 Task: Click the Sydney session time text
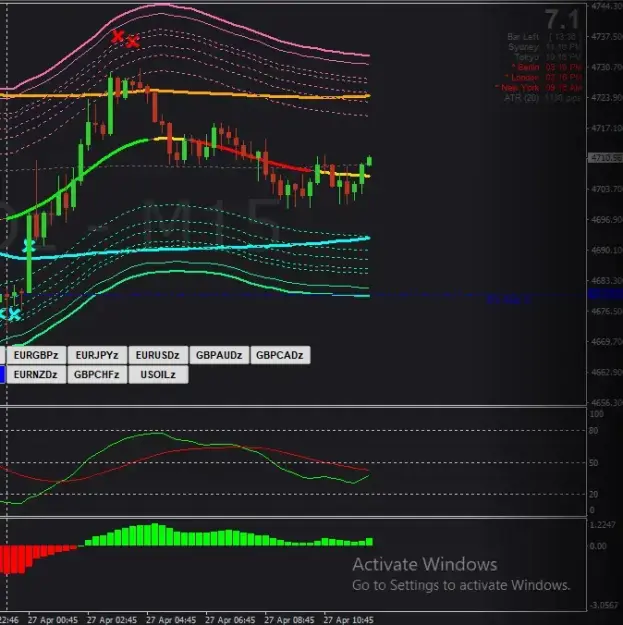pos(544,47)
